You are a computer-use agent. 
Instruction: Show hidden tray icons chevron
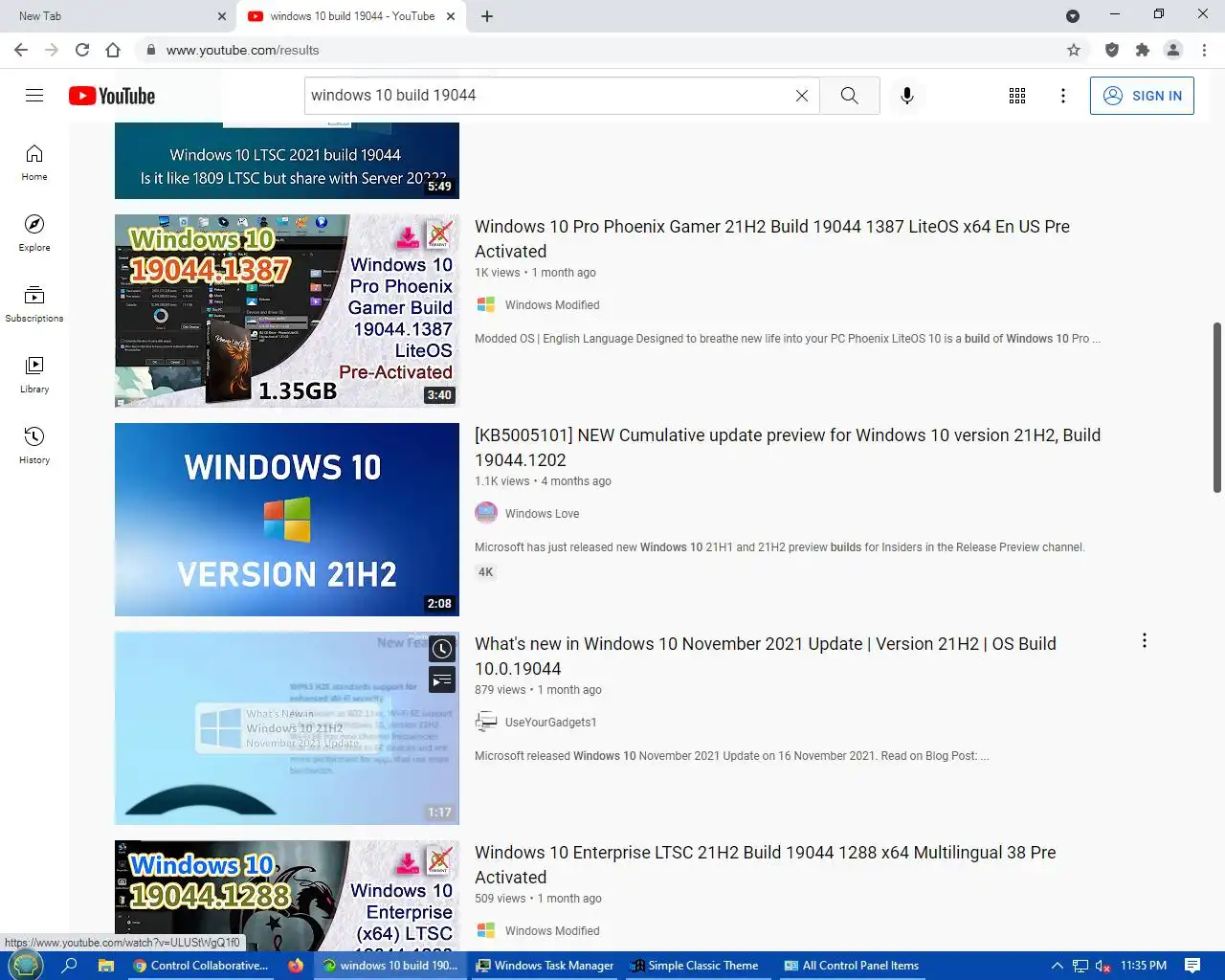click(1057, 966)
